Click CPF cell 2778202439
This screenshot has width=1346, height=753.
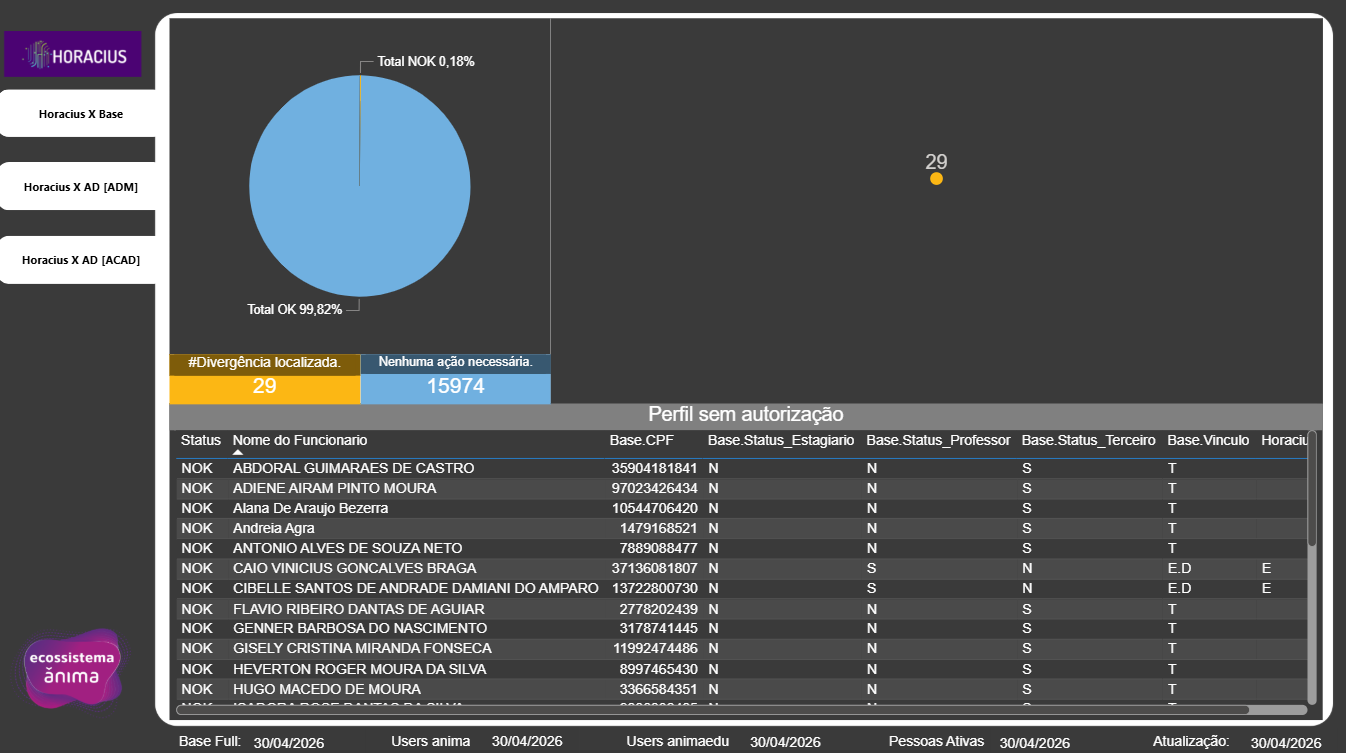tap(658, 609)
